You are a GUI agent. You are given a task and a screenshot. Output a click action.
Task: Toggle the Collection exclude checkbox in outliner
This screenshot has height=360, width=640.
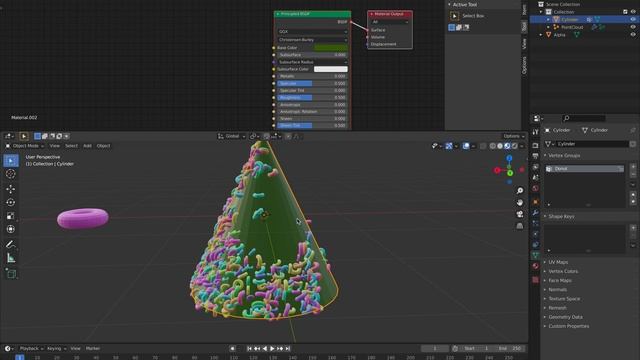coord(625,12)
